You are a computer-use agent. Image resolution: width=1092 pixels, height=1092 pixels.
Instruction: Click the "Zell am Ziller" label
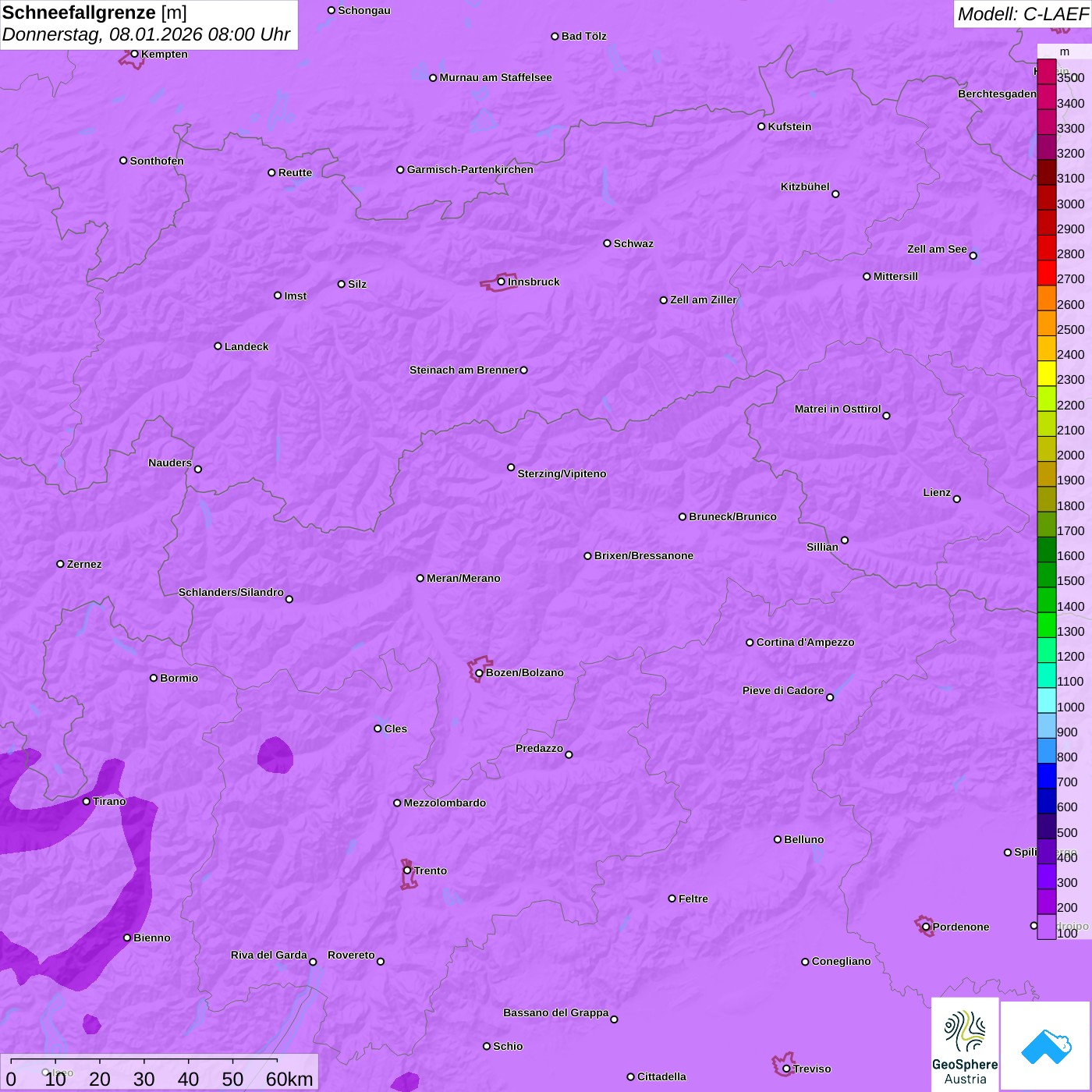click(x=704, y=300)
